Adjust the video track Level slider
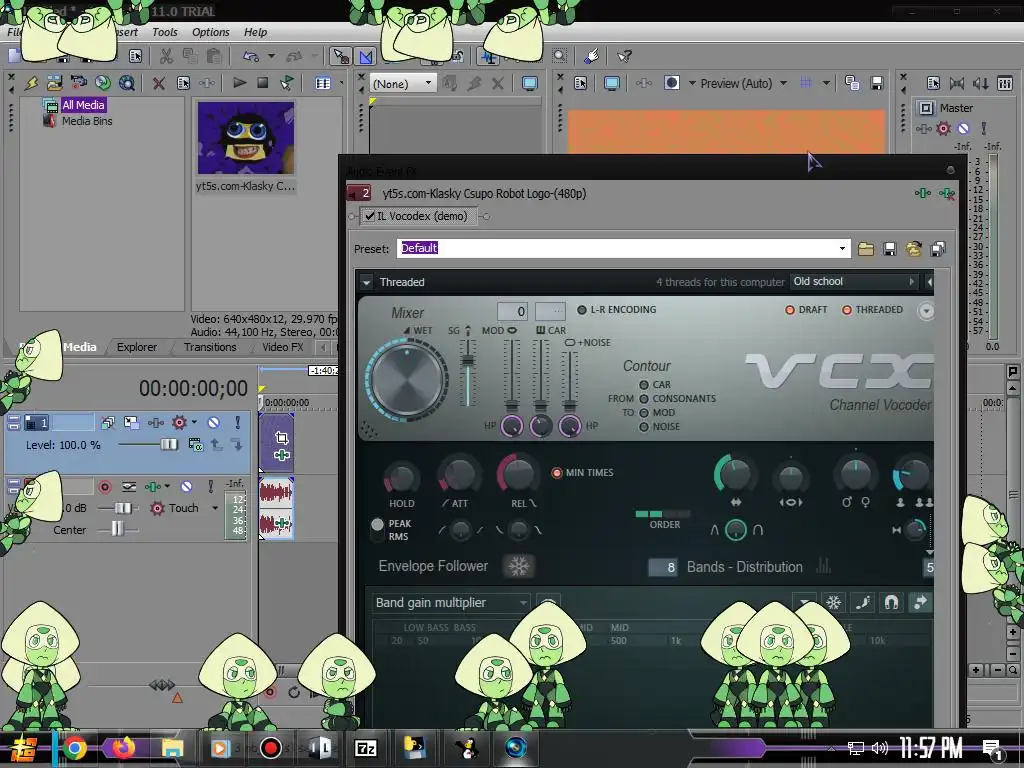Screen dimensions: 1024x768 pyautogui.click(x=168, y=445)
